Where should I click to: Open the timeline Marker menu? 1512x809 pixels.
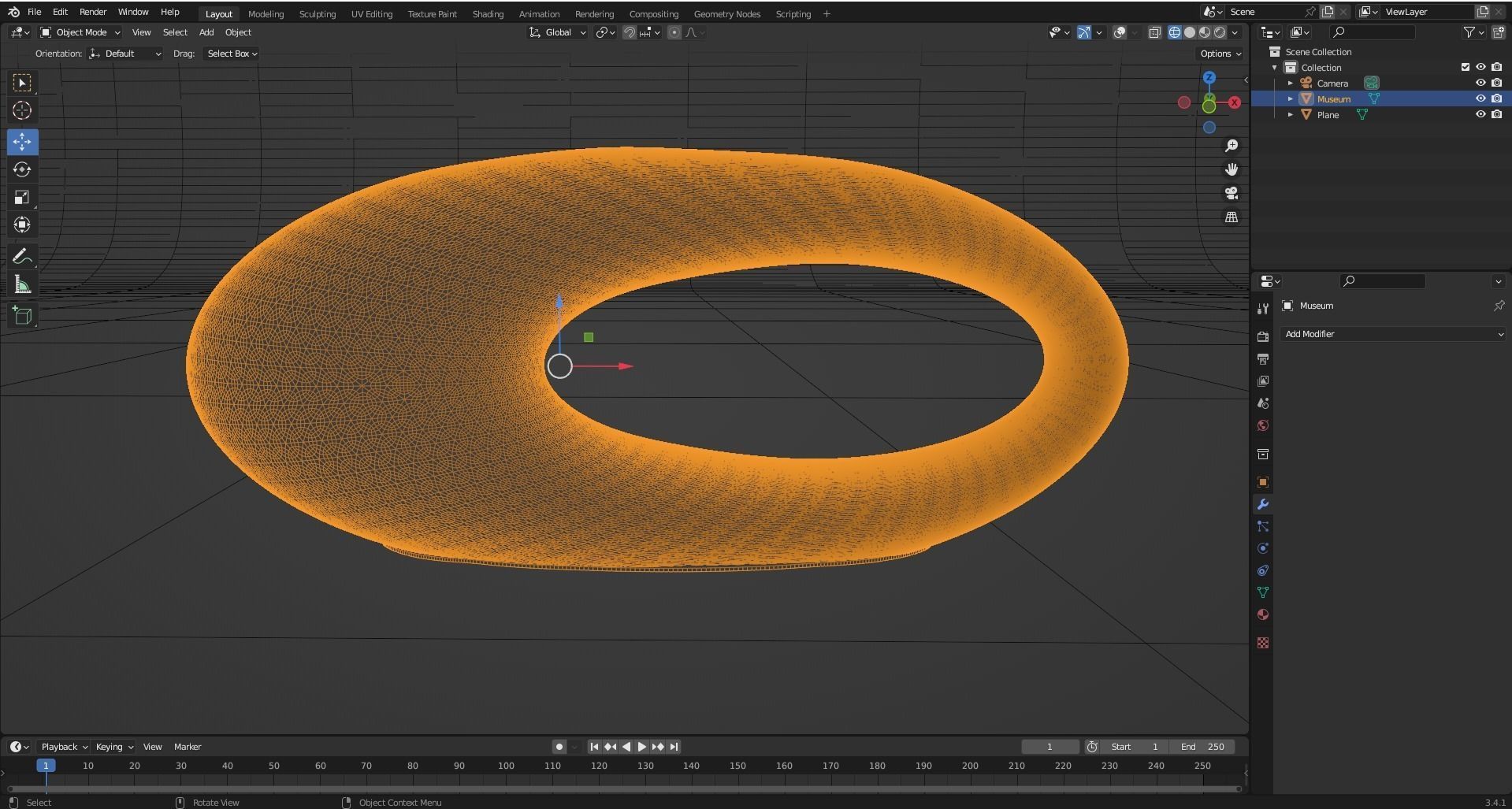(188, 747)
